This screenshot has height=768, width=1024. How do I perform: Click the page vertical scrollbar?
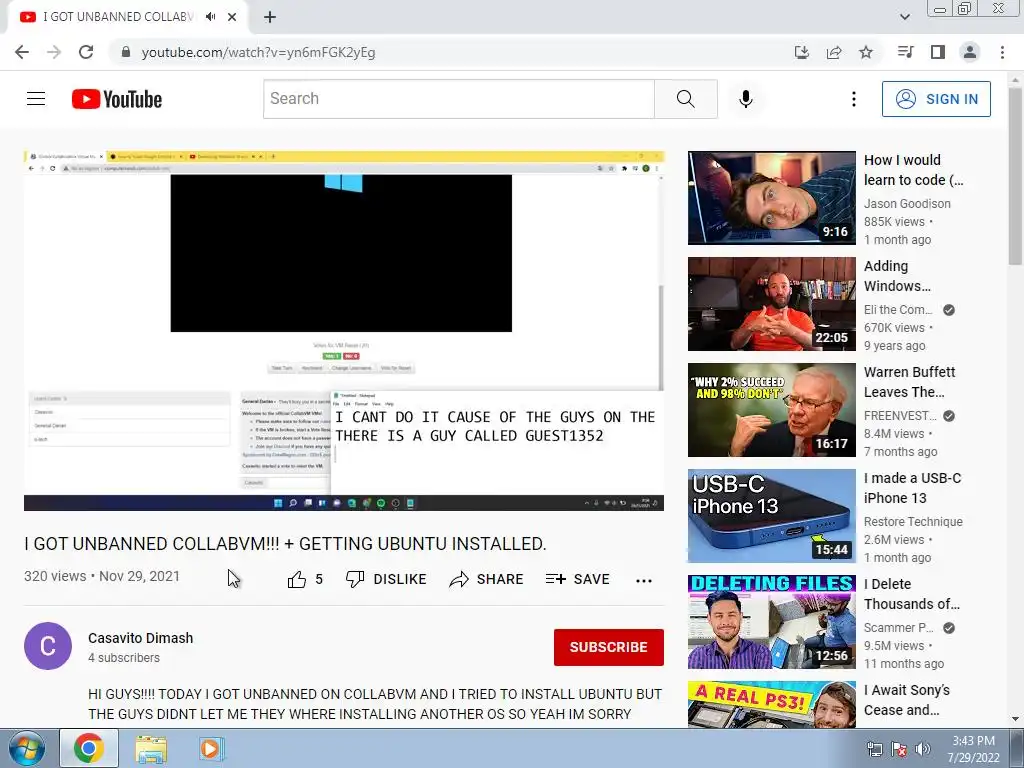(1016, 178)
